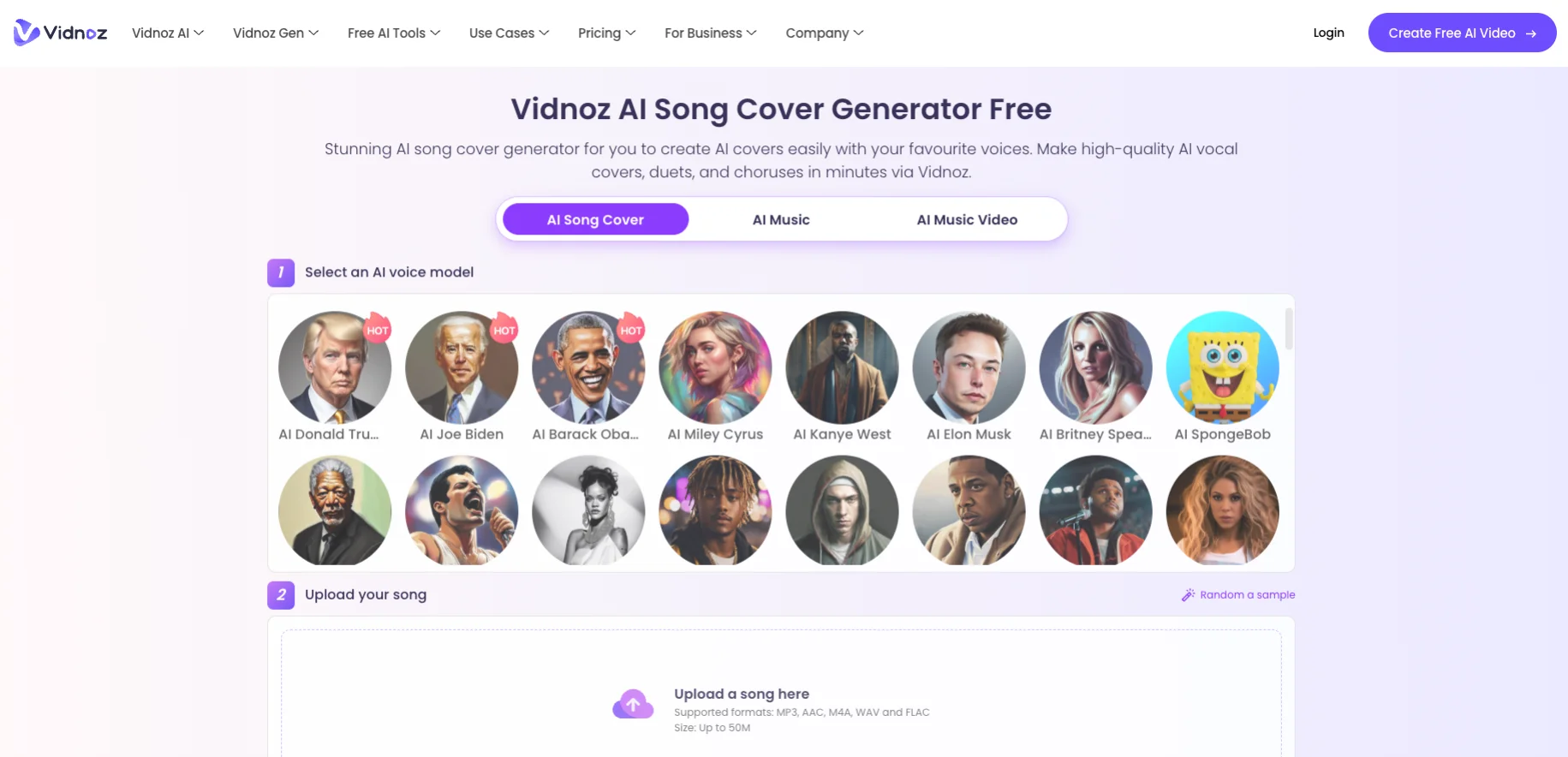Expand the Company menu

[x=825, y=33]
